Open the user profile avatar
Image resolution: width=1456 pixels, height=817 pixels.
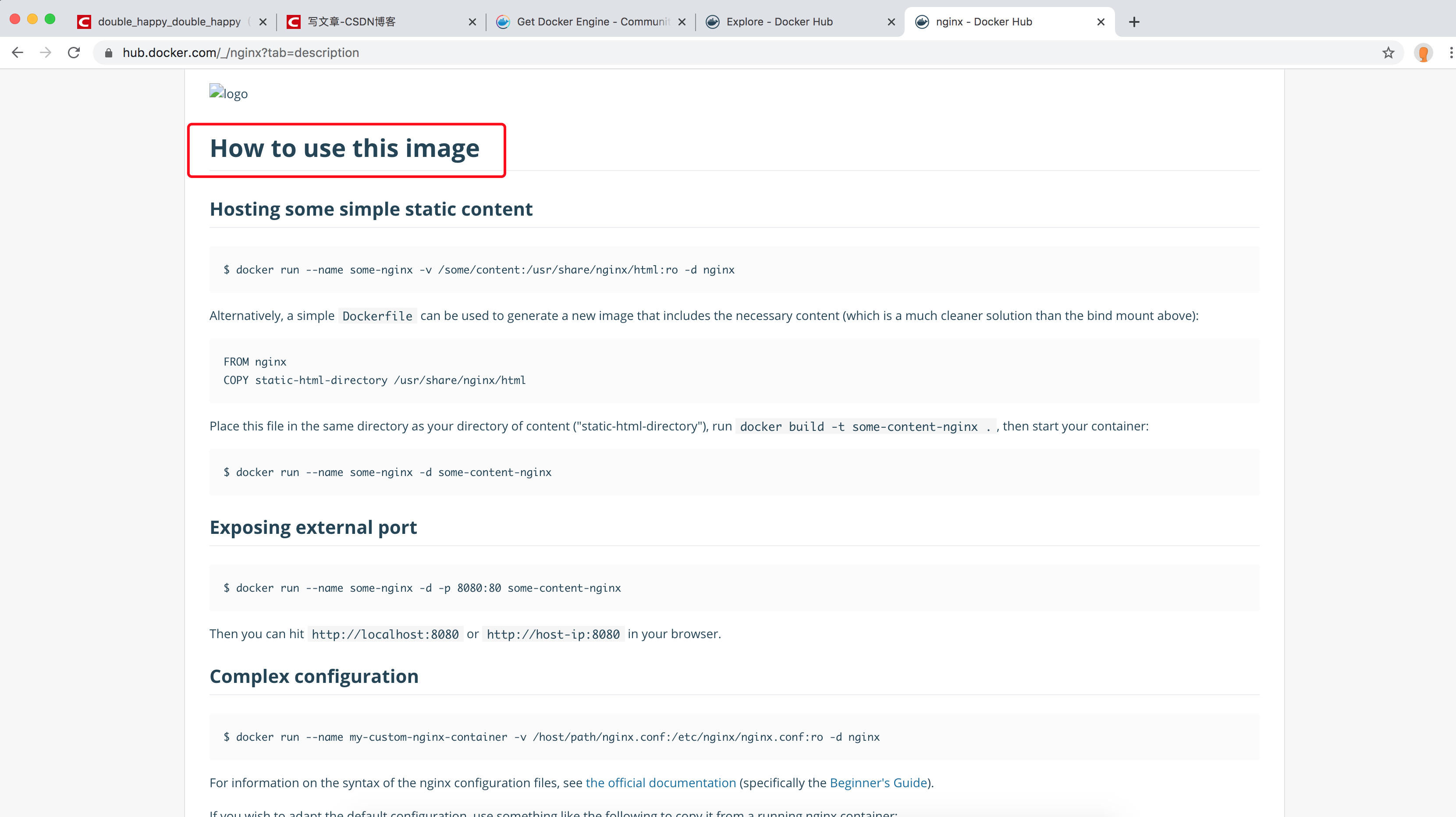1423,53
